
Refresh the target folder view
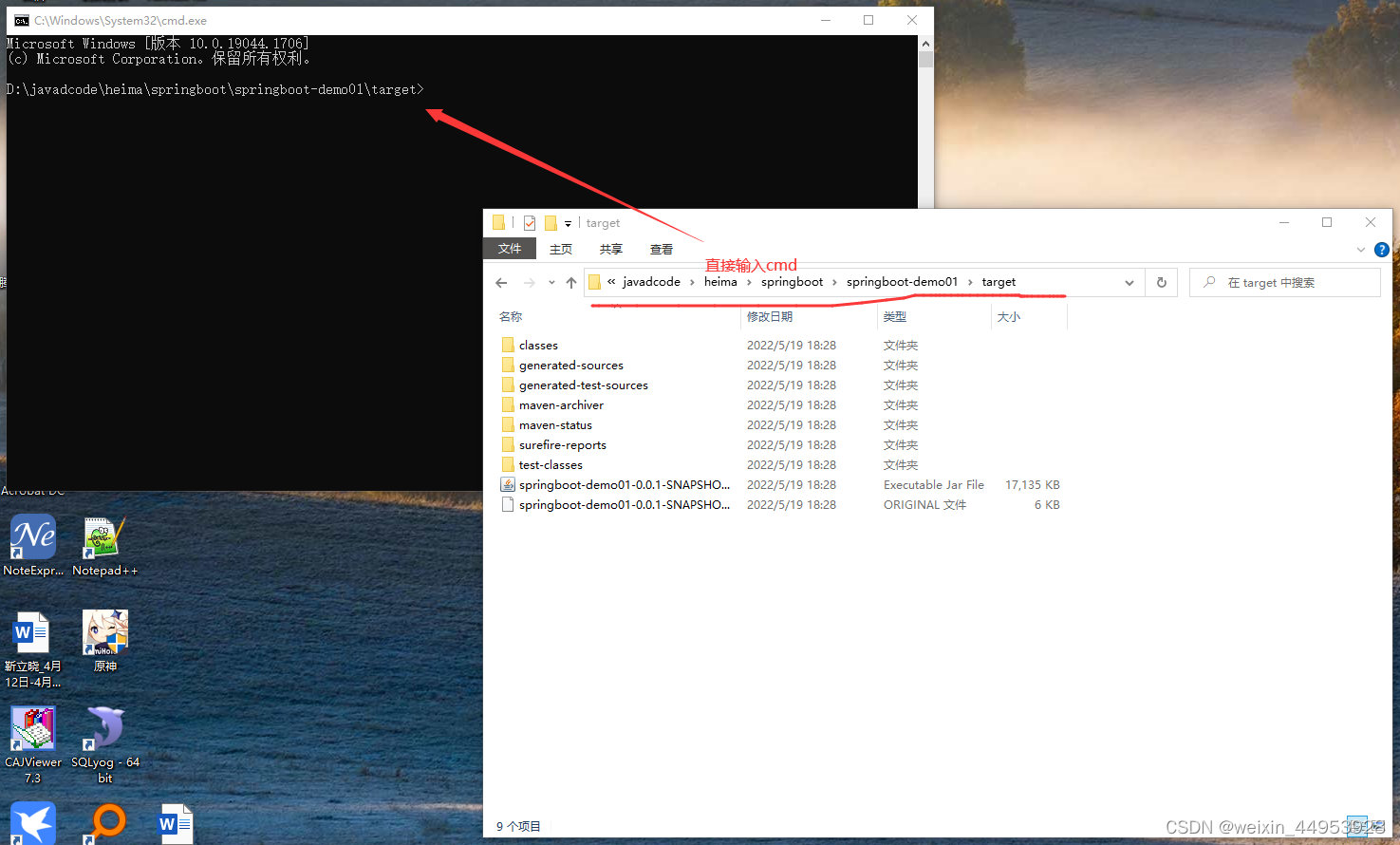pyautogui.click(x=1161, y=282)
